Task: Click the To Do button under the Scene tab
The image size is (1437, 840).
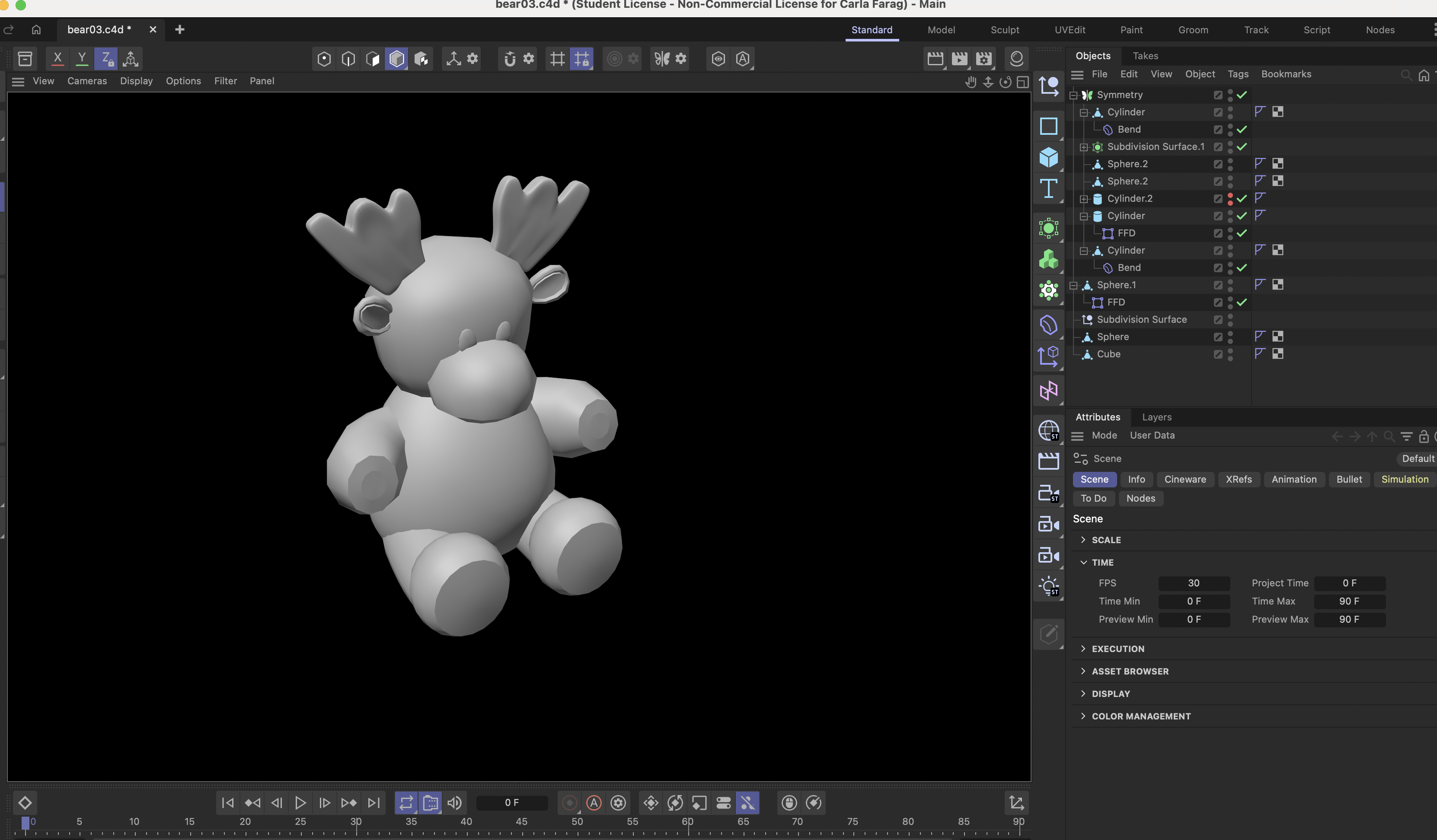Action: (1093, 498)
